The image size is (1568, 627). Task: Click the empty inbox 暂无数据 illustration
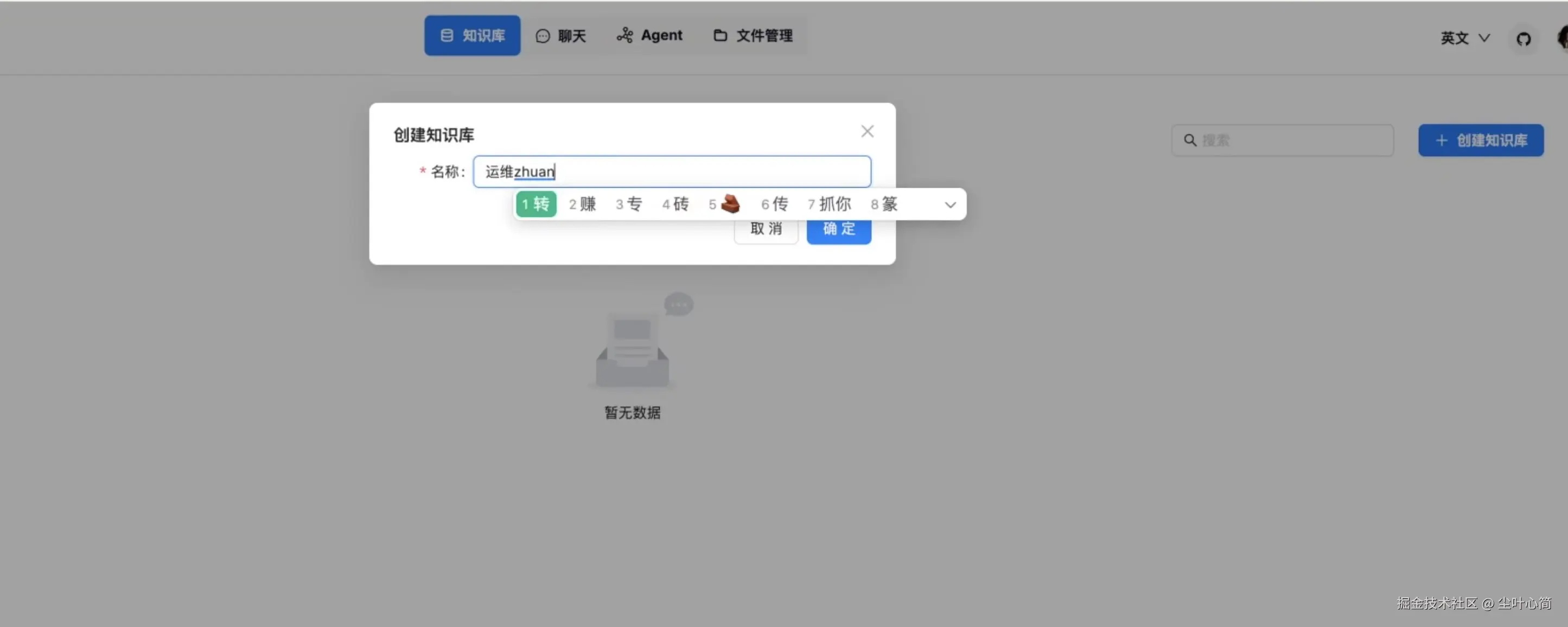pos(633,350)
